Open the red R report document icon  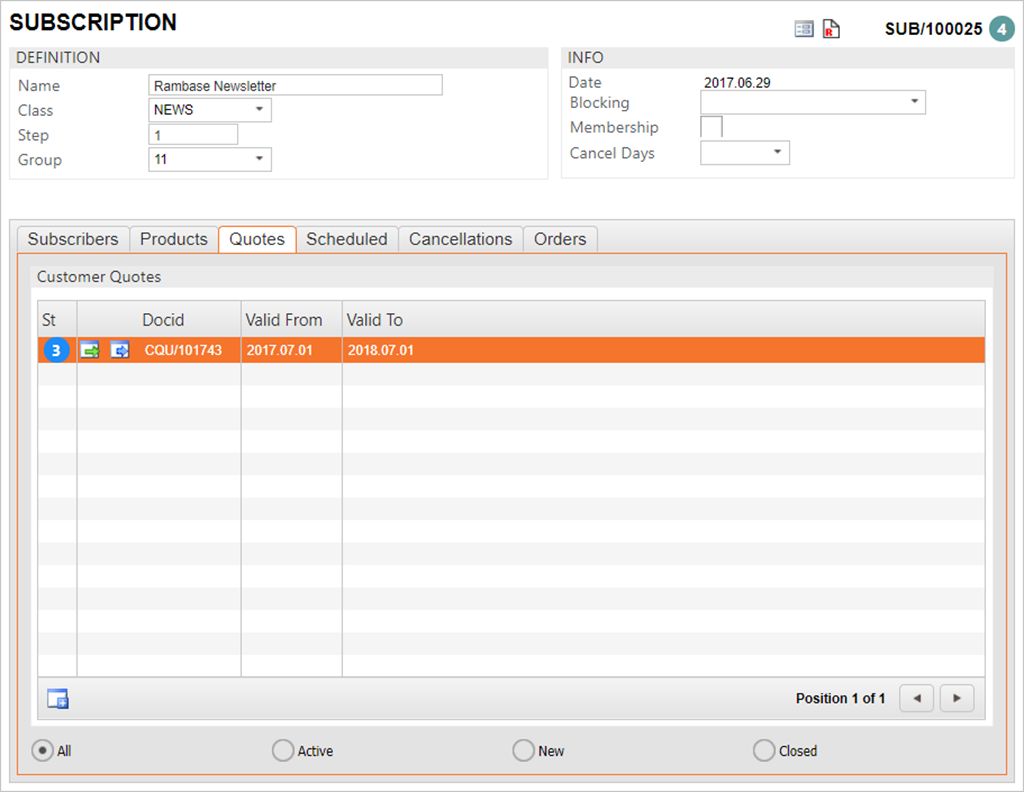(x=831, y=29)
